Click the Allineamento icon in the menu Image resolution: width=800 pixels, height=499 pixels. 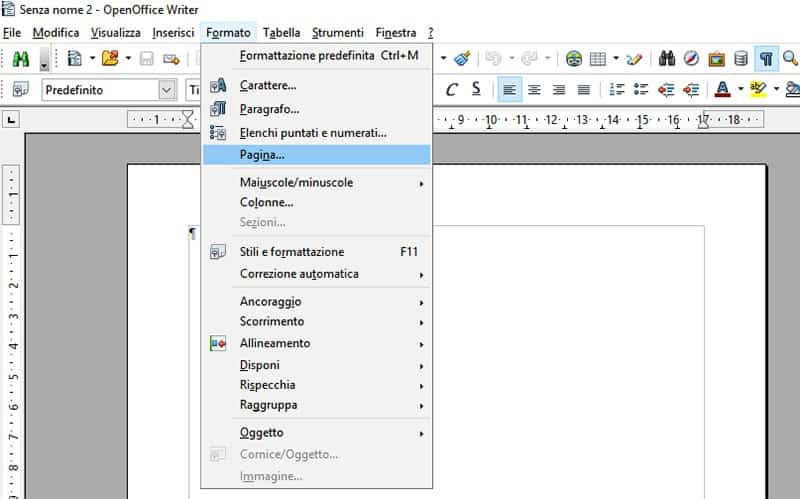pyautogui.click(x=218, y=343)
